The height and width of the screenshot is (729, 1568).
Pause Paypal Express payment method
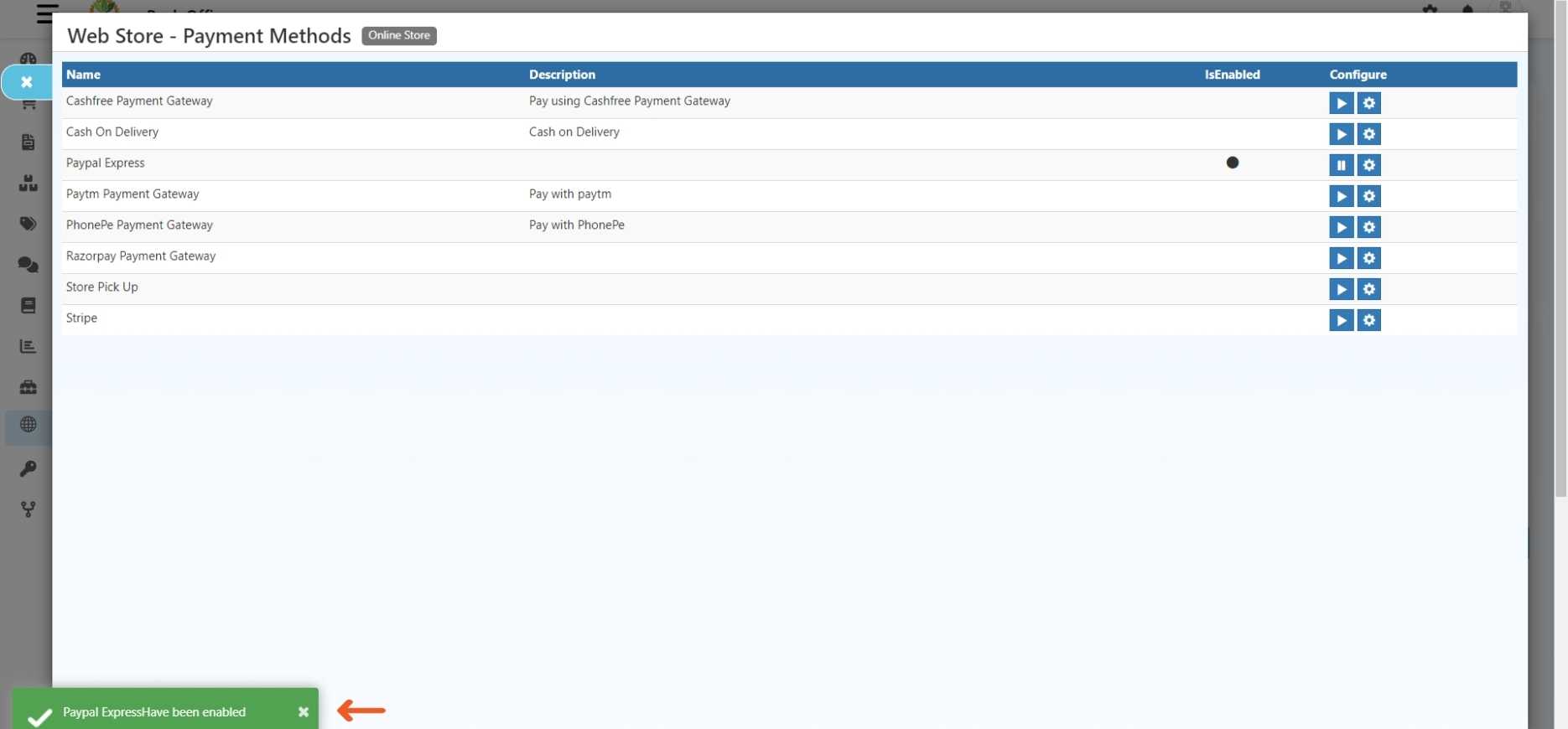coord(1341,165)
